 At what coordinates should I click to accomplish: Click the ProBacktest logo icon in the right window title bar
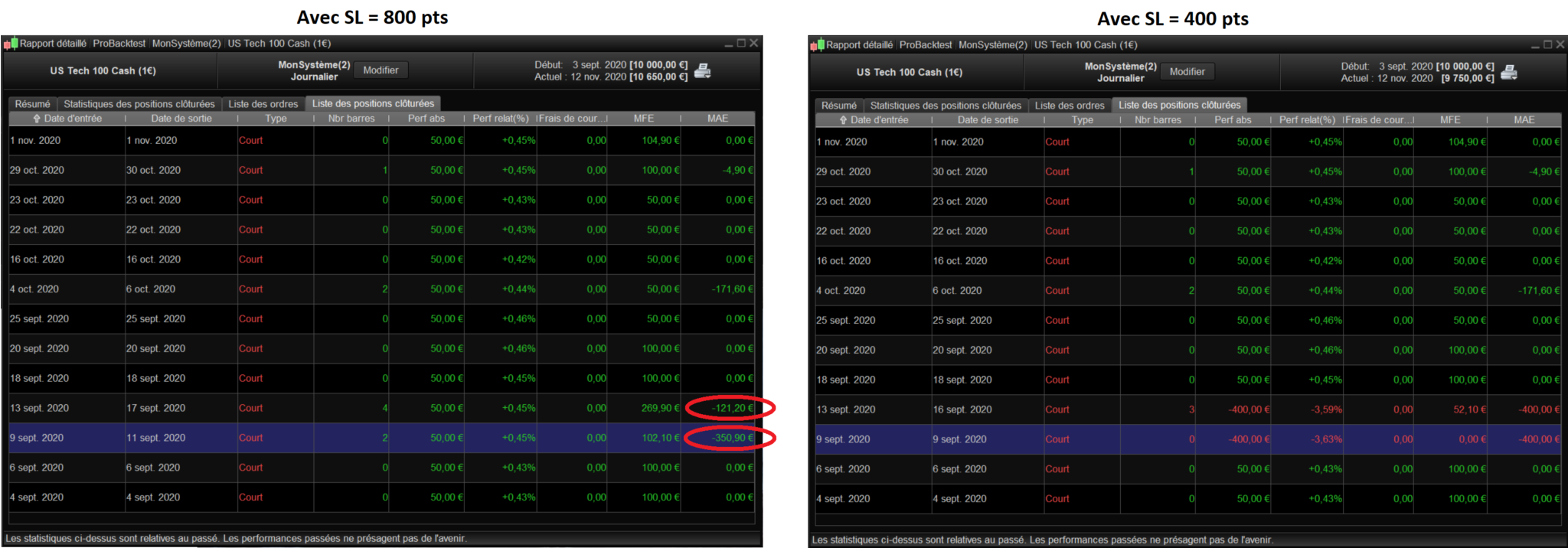pyautogui.click(x=817, y=45)
